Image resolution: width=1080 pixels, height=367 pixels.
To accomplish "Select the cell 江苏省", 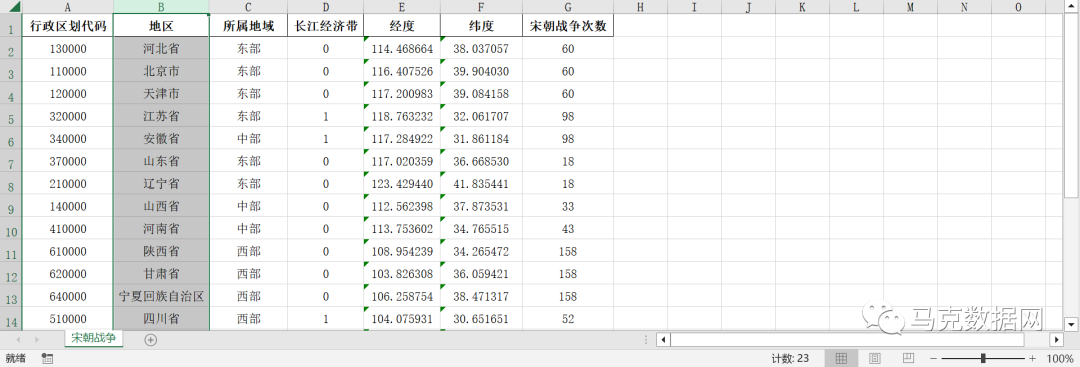I will [x=161, y=116].
